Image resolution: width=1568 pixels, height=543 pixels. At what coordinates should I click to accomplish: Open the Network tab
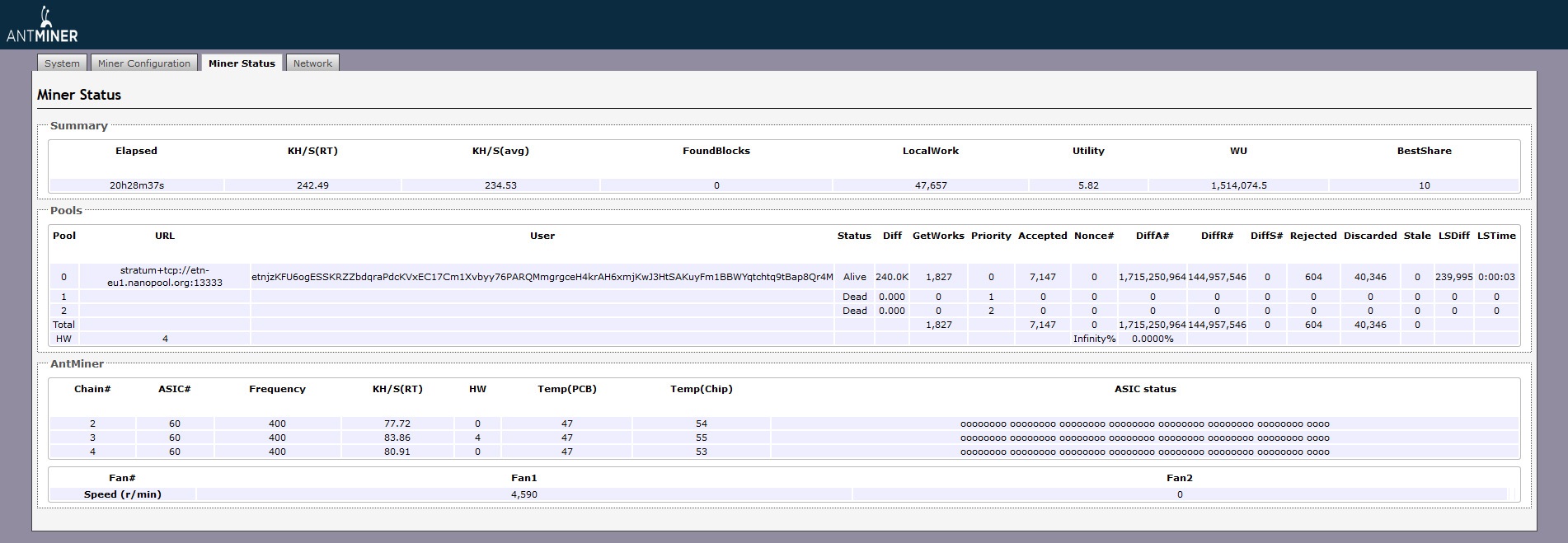pos(312,63)
